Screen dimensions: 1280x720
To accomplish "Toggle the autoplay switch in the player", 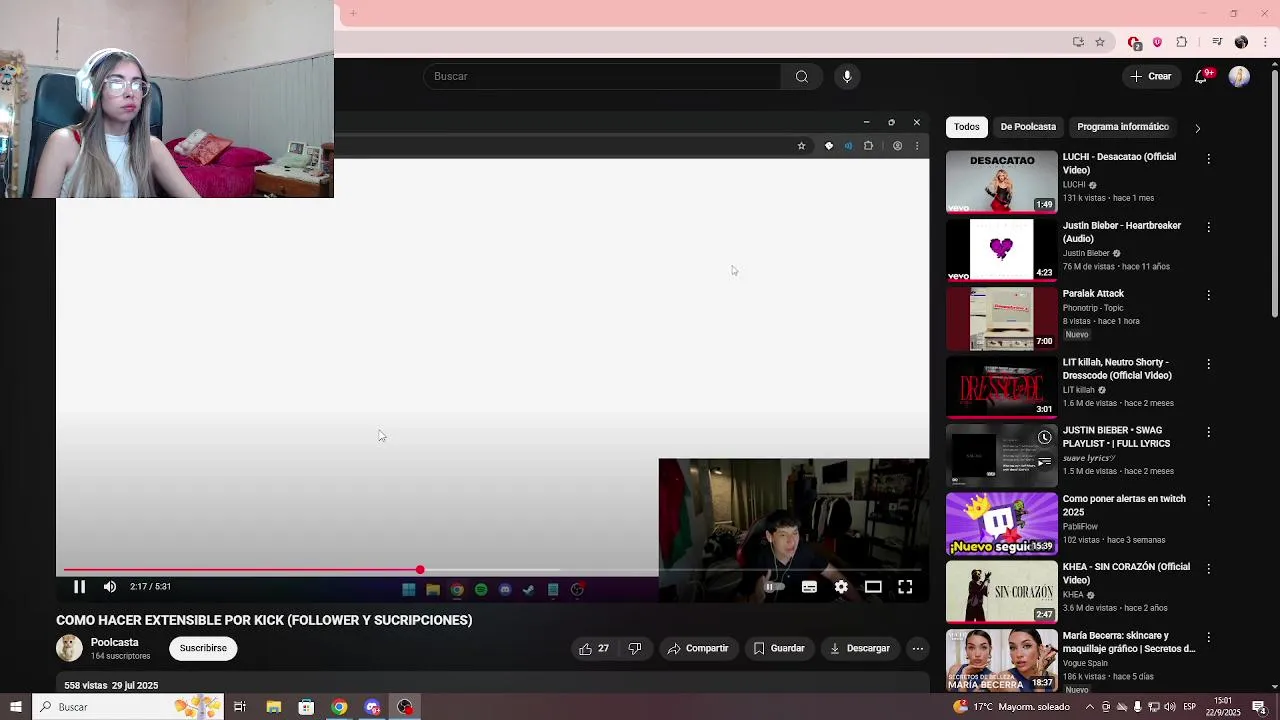I will [x=773, y=587].
